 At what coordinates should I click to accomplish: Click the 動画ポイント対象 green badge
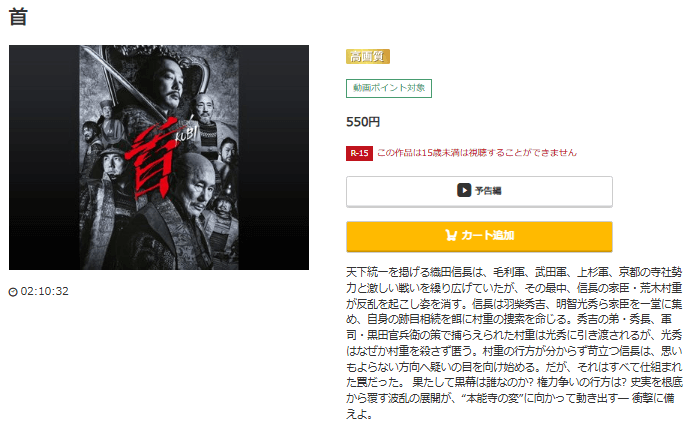[389, 88]
